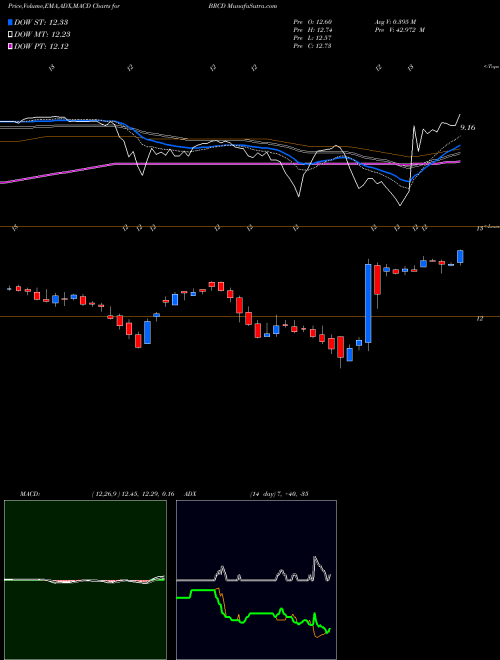Open the dark blue ADX indicator panel

pyautogui.click(x=256, y=580)
